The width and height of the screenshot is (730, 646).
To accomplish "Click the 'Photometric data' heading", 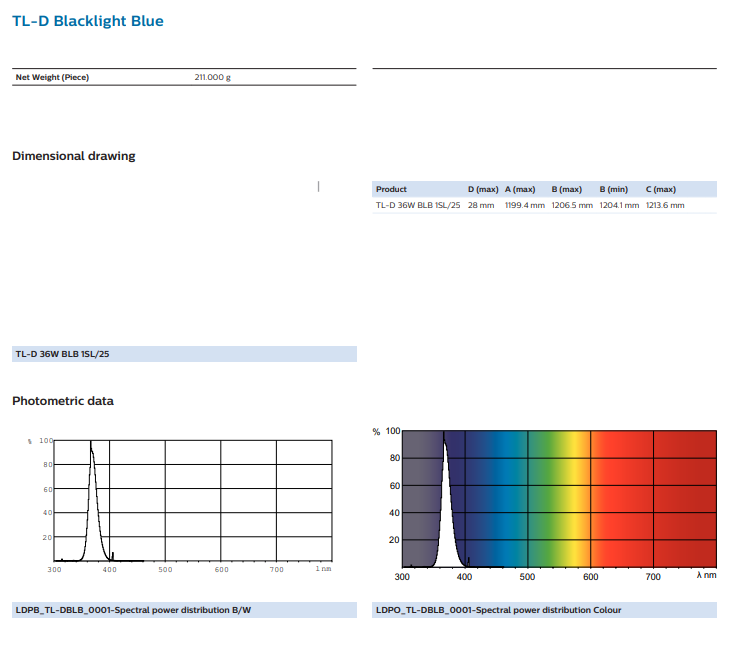I will [63, 401].
